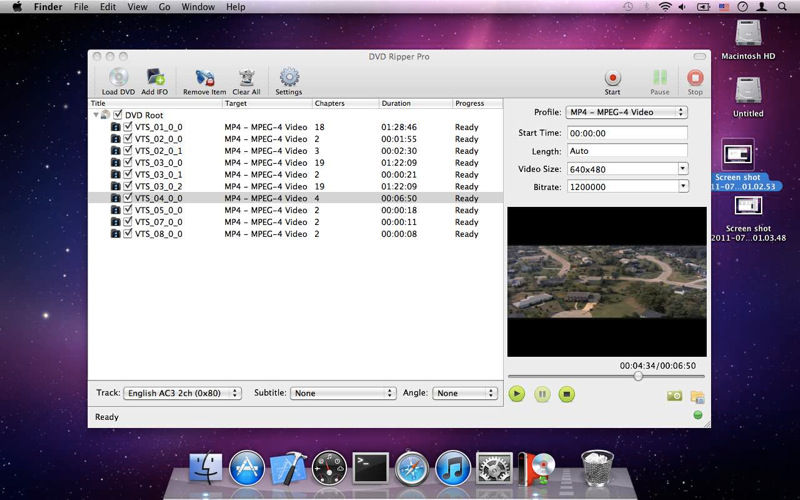Open Terminal from the Dock
Screen dimensions: 800x500
(371, 467)
